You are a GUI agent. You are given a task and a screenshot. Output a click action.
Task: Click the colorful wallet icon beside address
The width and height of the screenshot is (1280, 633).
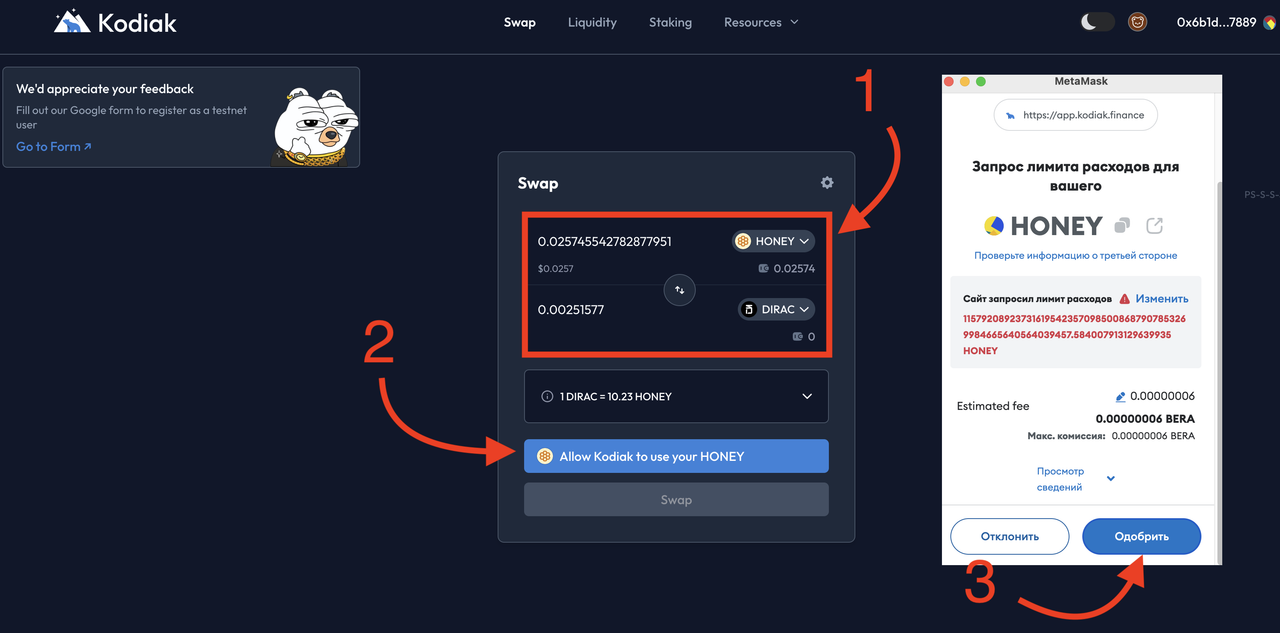click(1269, 22)
